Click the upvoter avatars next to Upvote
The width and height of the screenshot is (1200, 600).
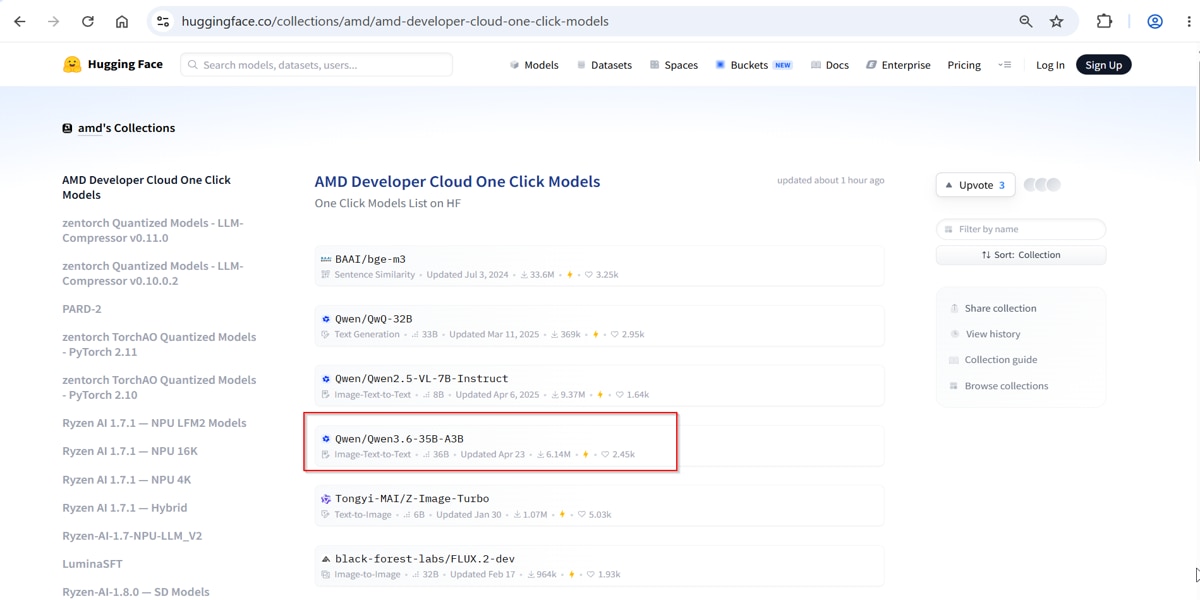(x=1042, y=185)
